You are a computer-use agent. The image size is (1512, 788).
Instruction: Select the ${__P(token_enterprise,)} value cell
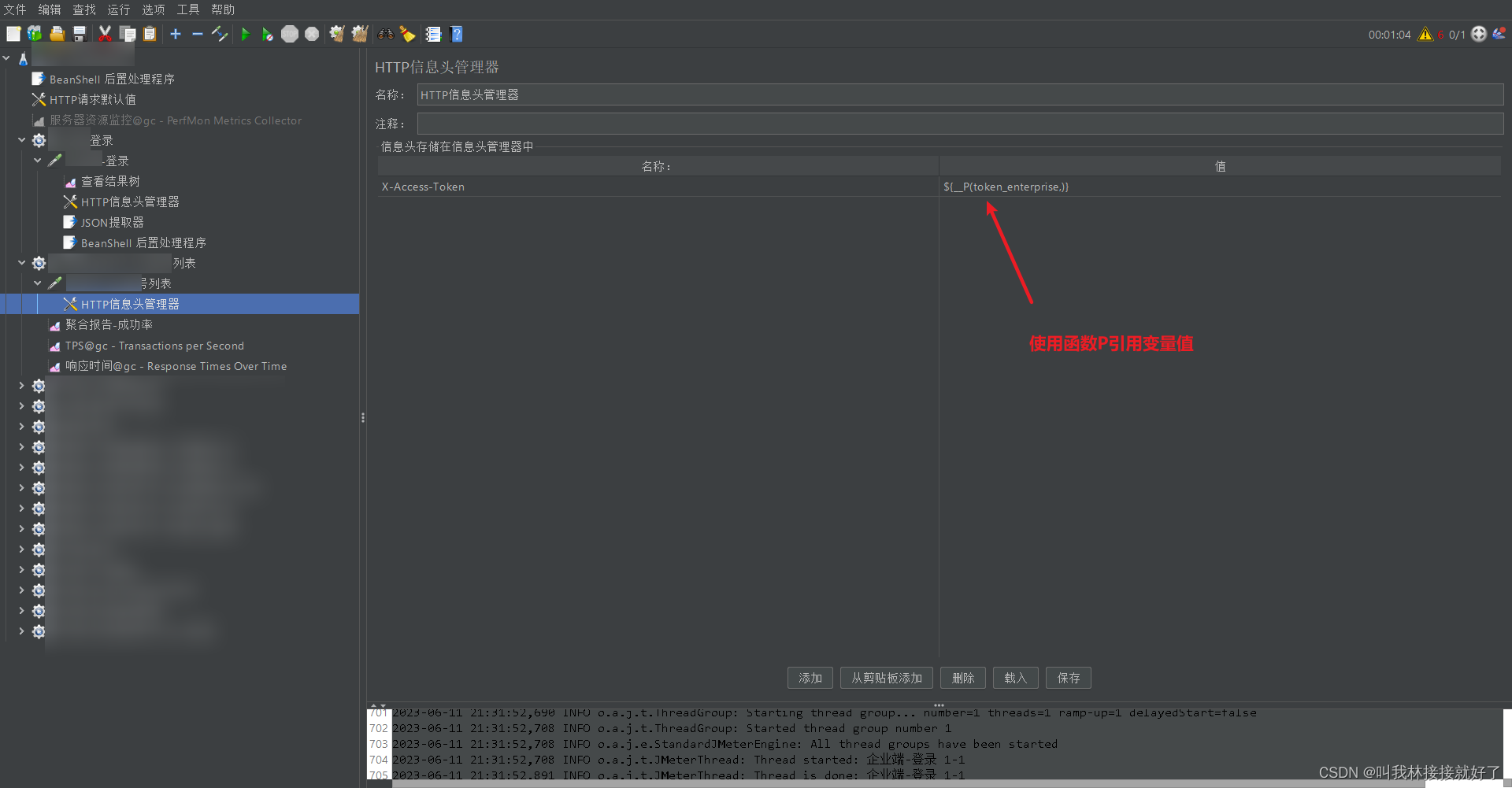click(1221, 187)
